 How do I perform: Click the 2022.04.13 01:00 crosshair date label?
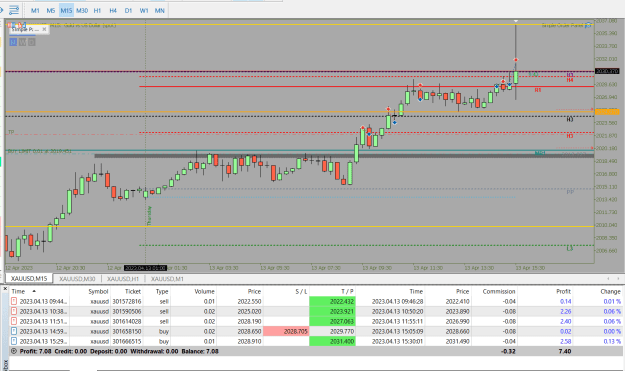pyautogui.click(x=145, y=268)
